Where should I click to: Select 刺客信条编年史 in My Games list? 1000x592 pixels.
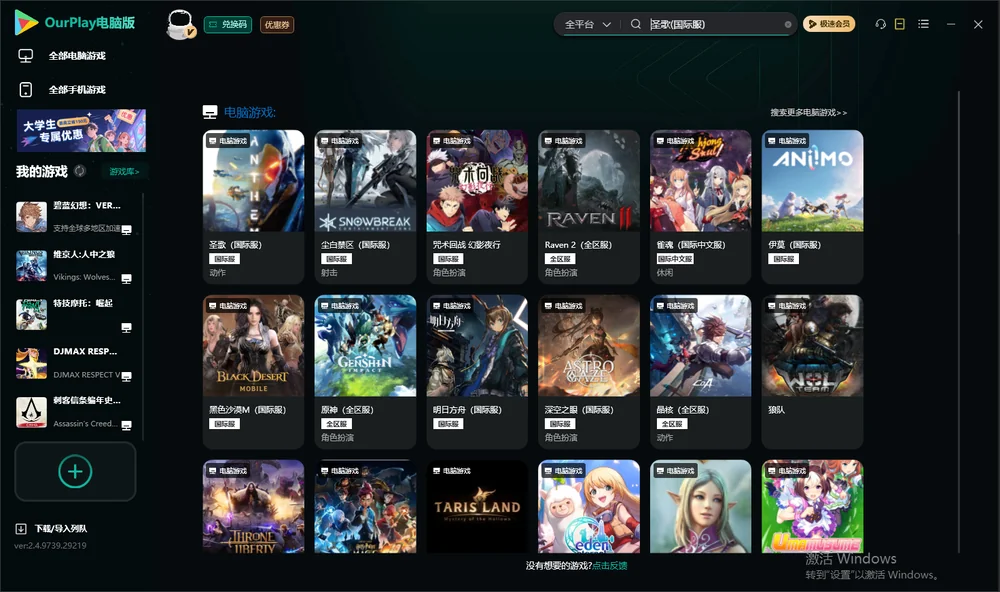click(x=75, y=412)
